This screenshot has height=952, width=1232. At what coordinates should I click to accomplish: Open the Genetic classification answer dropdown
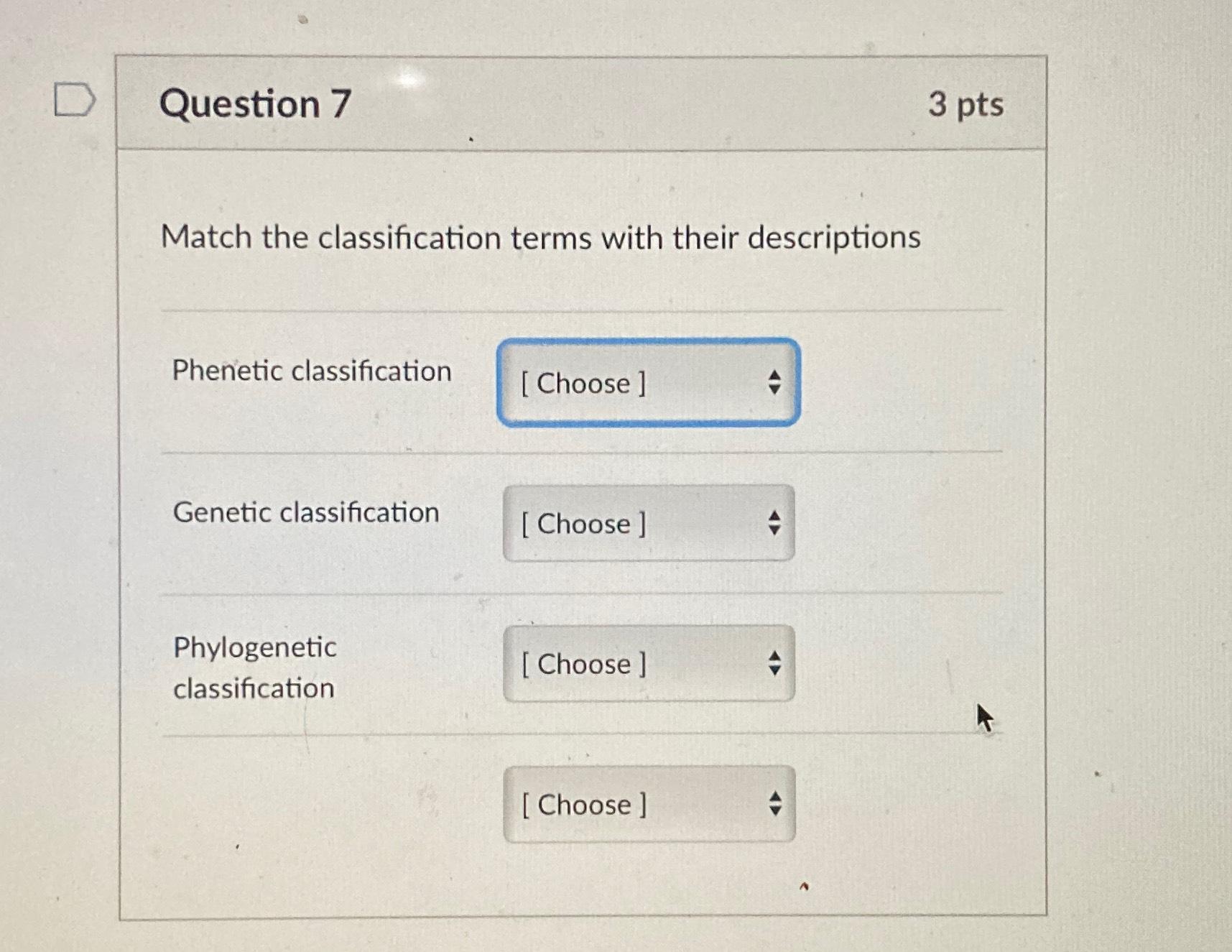[647, 524]
